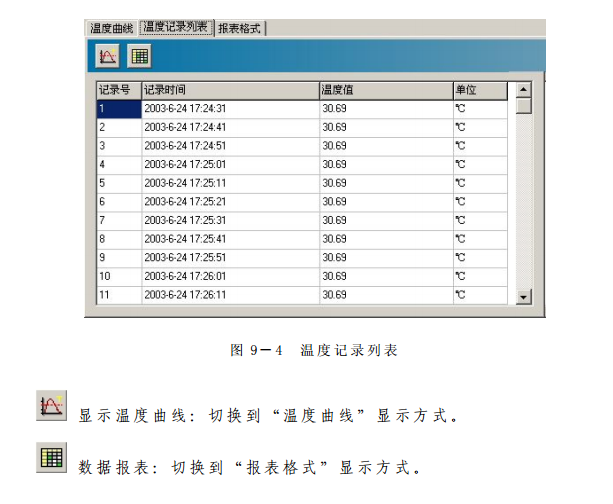Select record number 6 cell
This screenshot has width=613, height=504.
tap(119, 202)
